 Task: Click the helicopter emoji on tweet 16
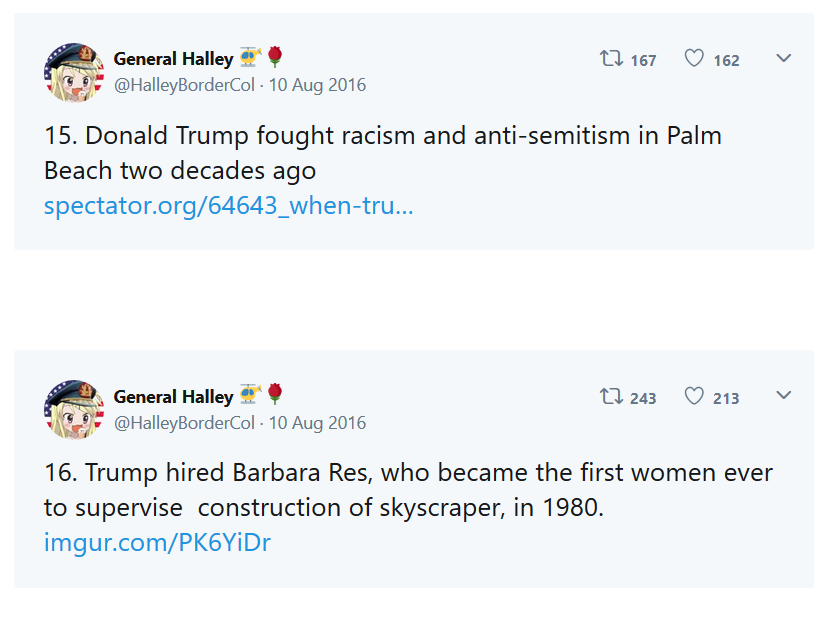pyautogui.click(x=251, y=396)
